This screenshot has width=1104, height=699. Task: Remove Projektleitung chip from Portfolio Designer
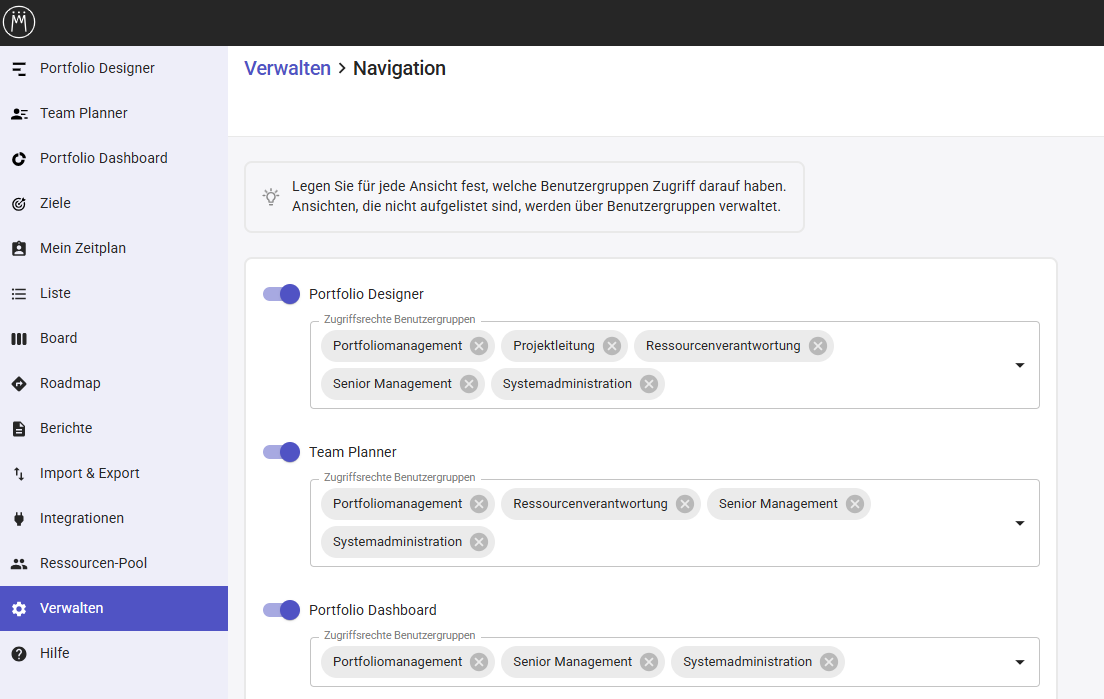tap(612, 346)
